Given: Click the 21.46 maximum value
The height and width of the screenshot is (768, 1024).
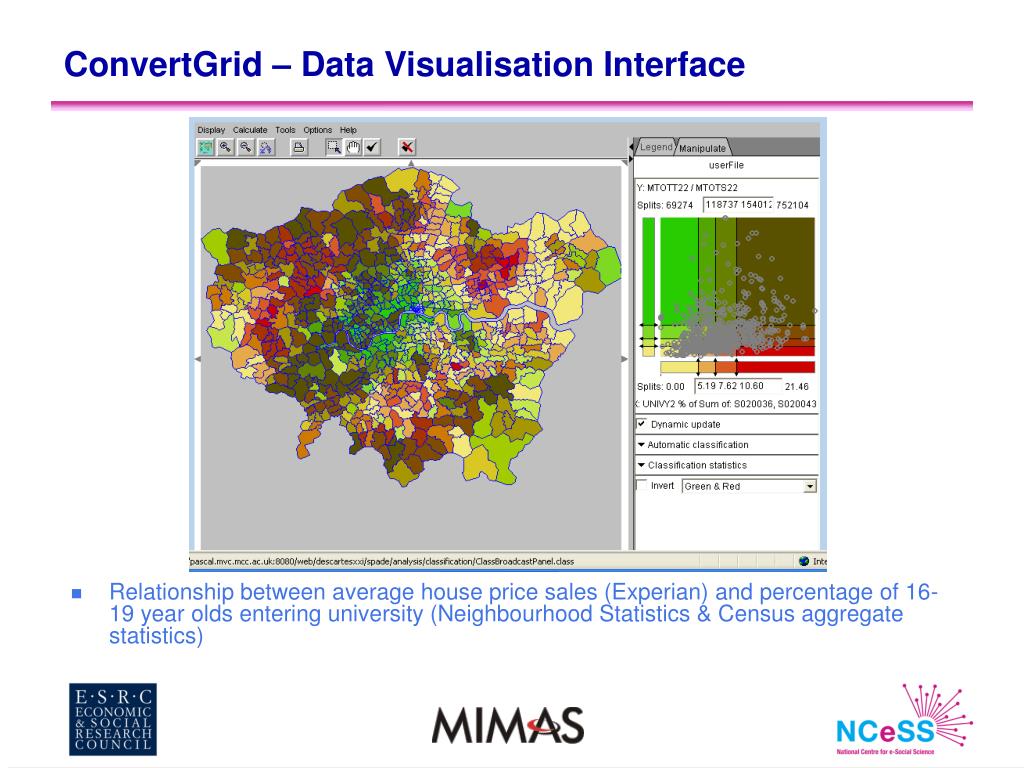Looking at the screenshot, I should point(797,387).
